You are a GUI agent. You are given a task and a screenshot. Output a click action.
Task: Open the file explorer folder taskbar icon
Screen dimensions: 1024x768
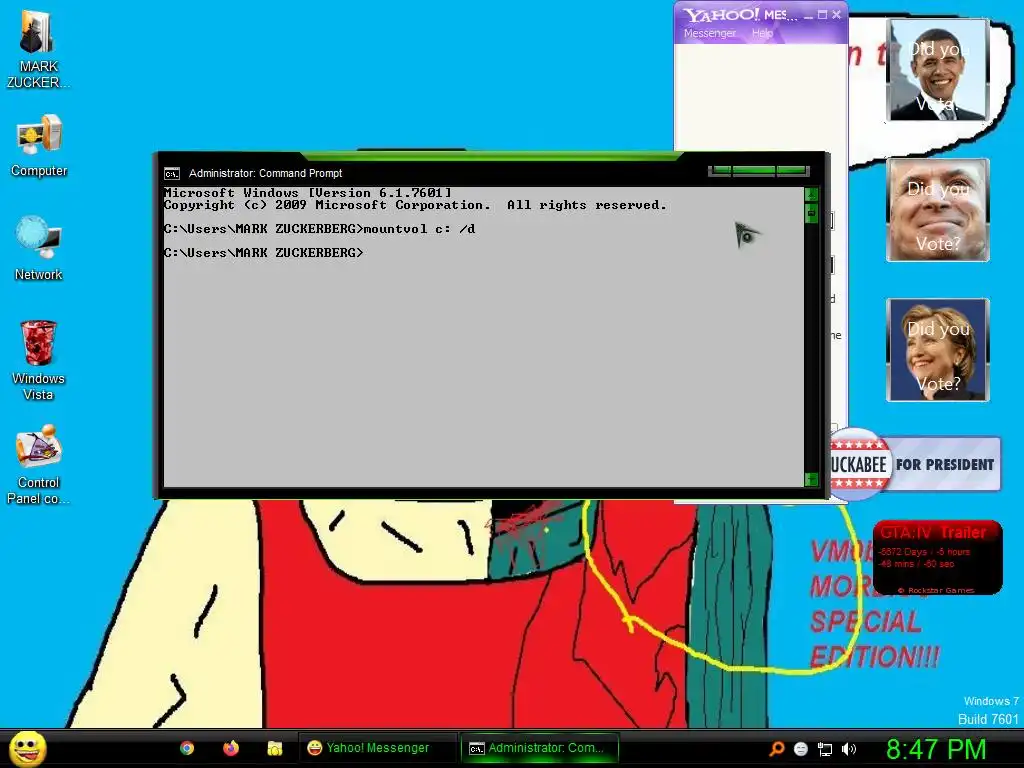tap(274, 748)
